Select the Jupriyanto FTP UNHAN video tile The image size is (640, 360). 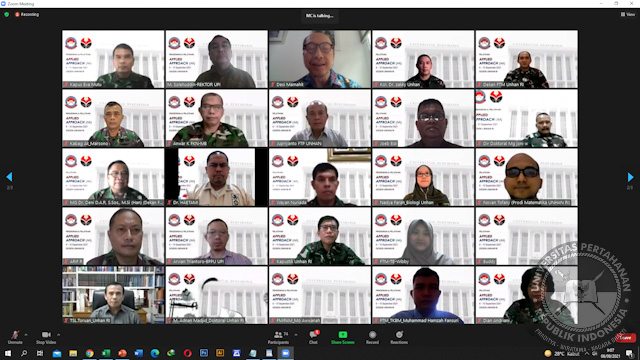[320, 118]
